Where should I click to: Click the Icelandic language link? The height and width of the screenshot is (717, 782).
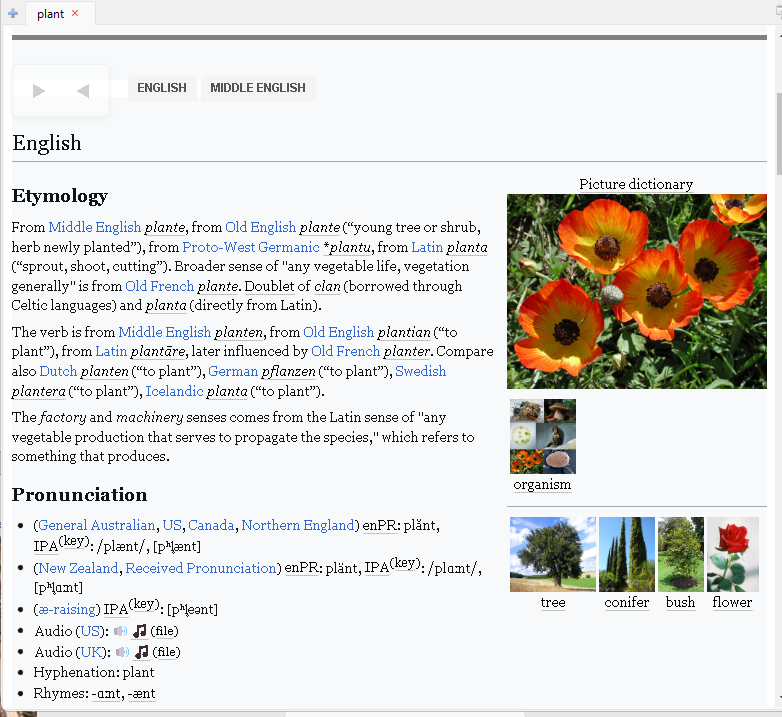point(174,391)
